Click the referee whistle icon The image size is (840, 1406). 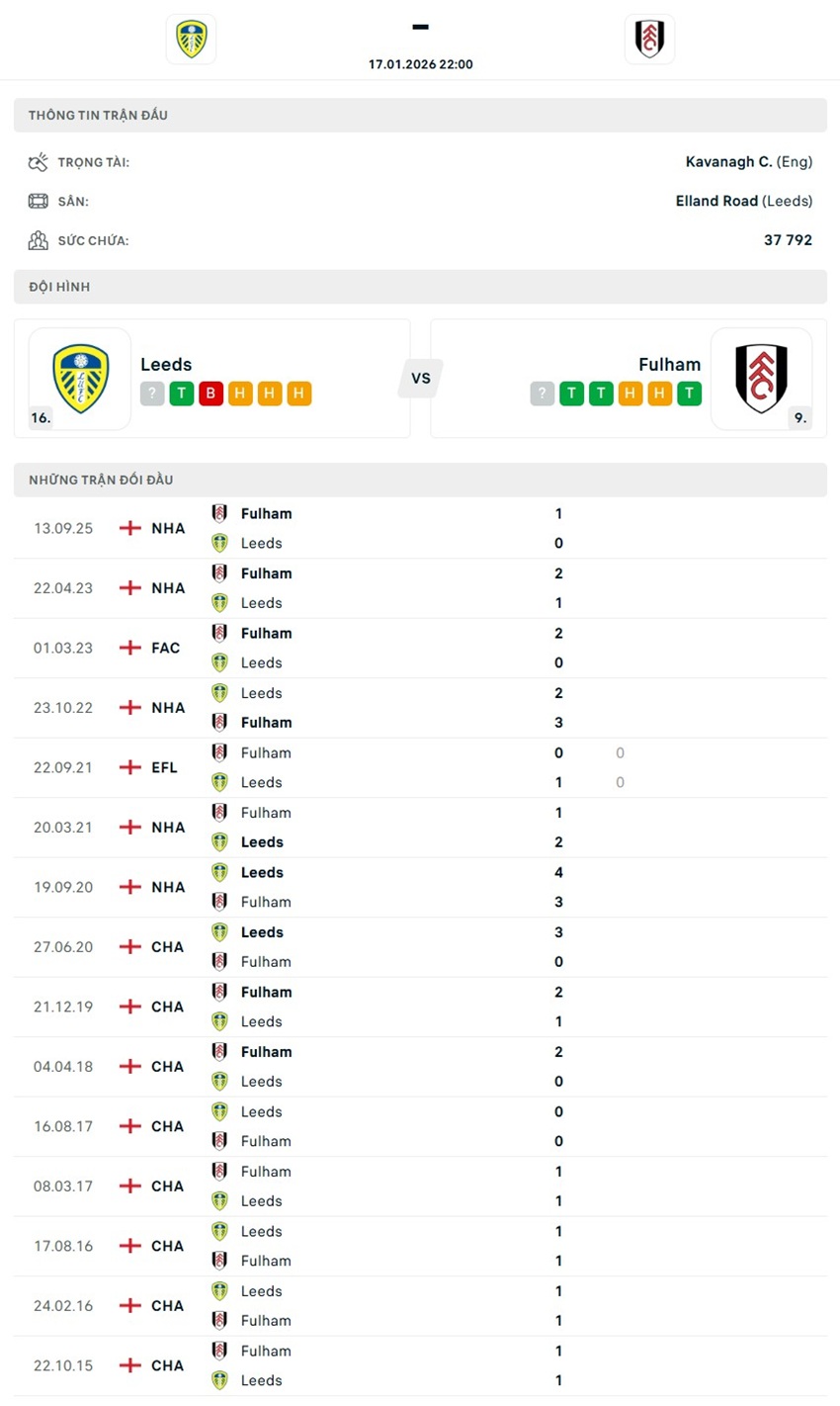40,161
